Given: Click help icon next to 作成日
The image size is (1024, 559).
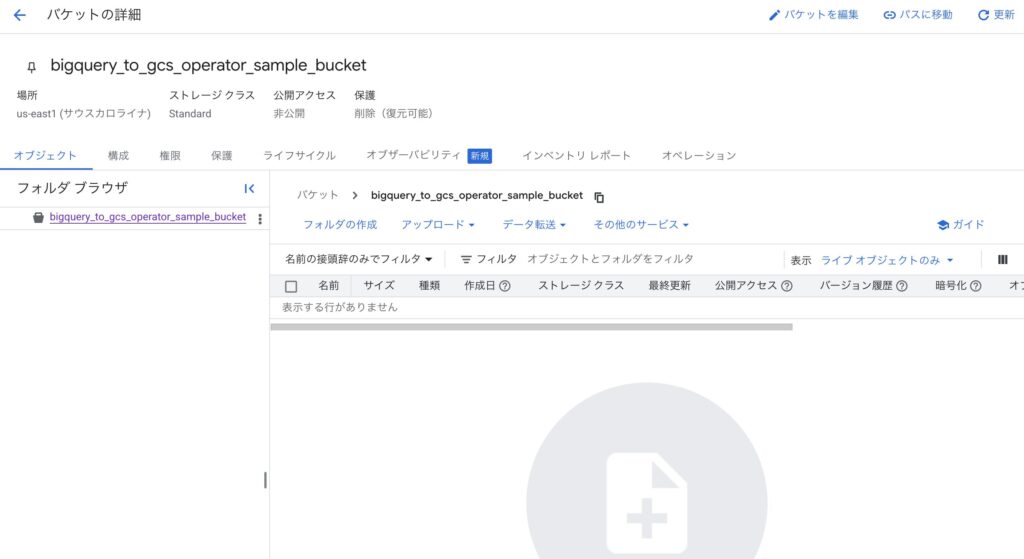Looking at the screenshot, I should pos(505,286).
